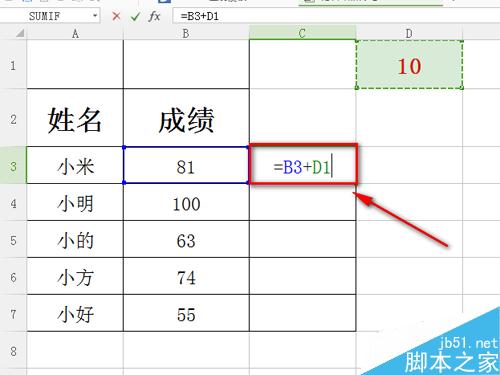Screen dimensions: 500x375
Task: Click cell with name 小好
Action: 75,313
